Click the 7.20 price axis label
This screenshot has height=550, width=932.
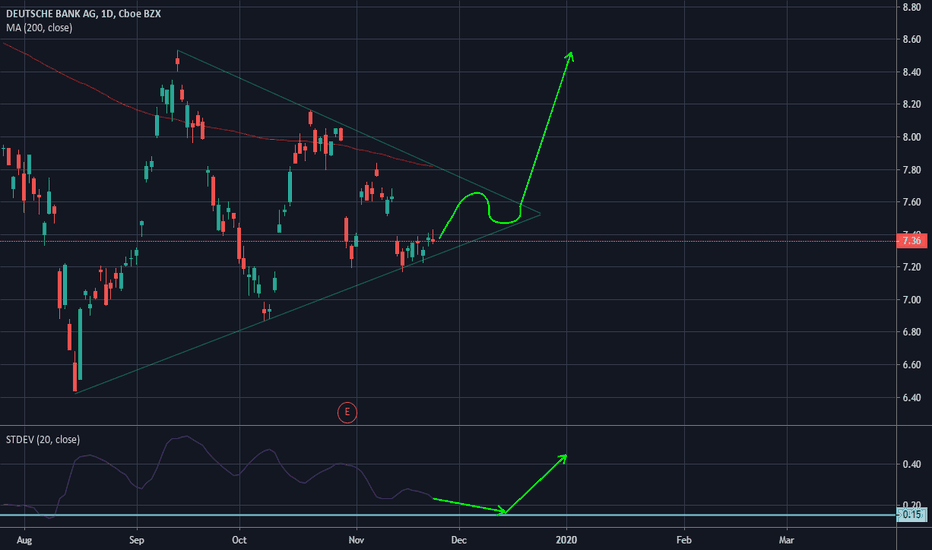[x=911, y=267]
